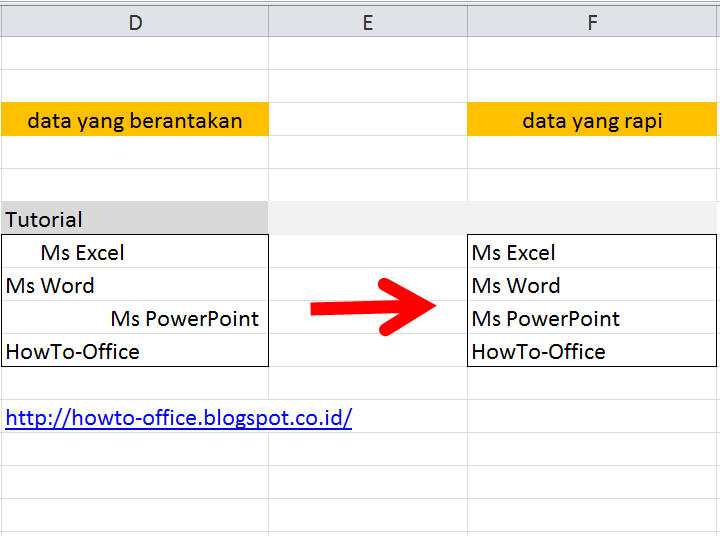
Task: Click the 'data yang berantakan' cell
Action: click(135, 119)
